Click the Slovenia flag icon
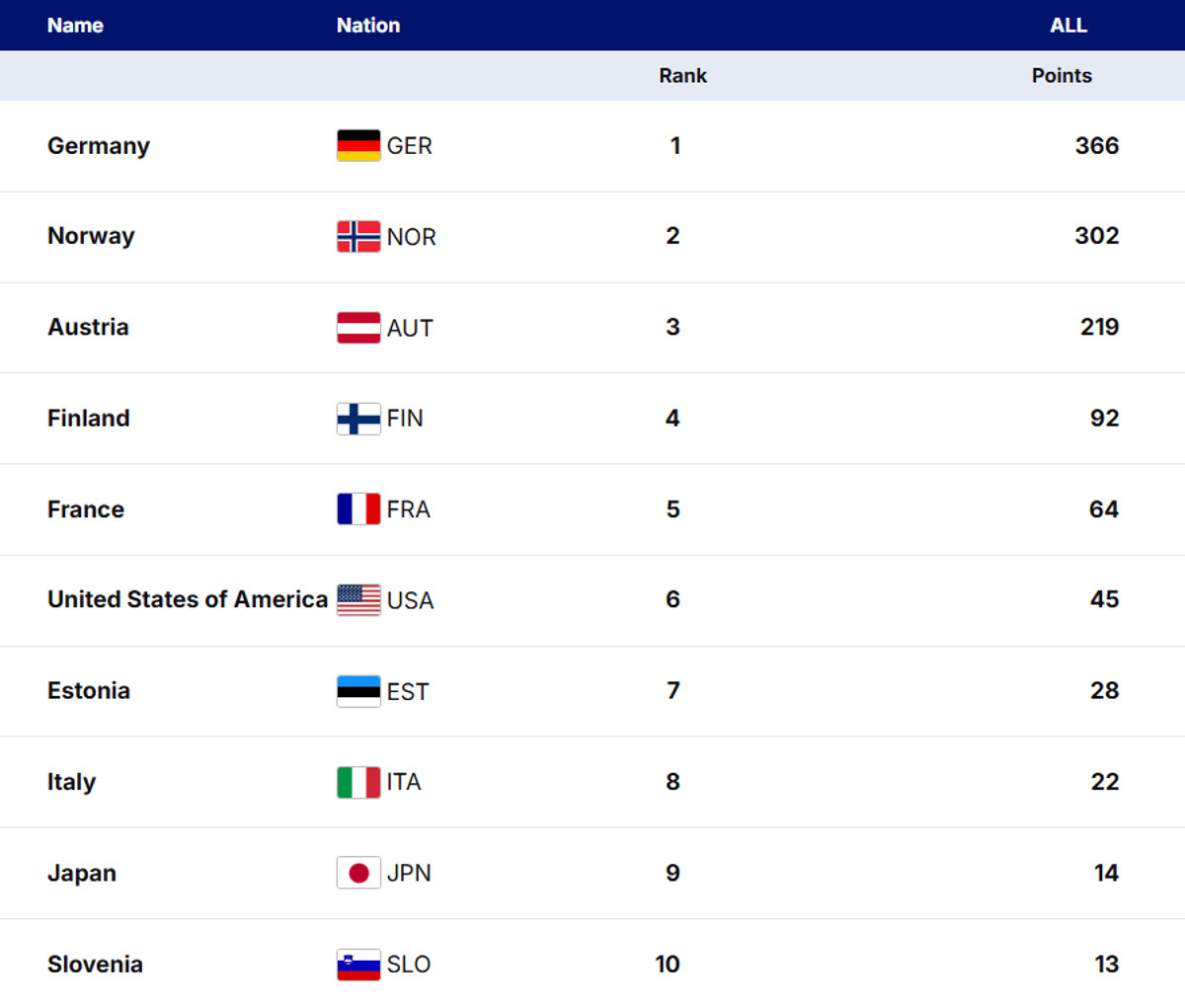 pyautogui.click(x=358, y=965)
